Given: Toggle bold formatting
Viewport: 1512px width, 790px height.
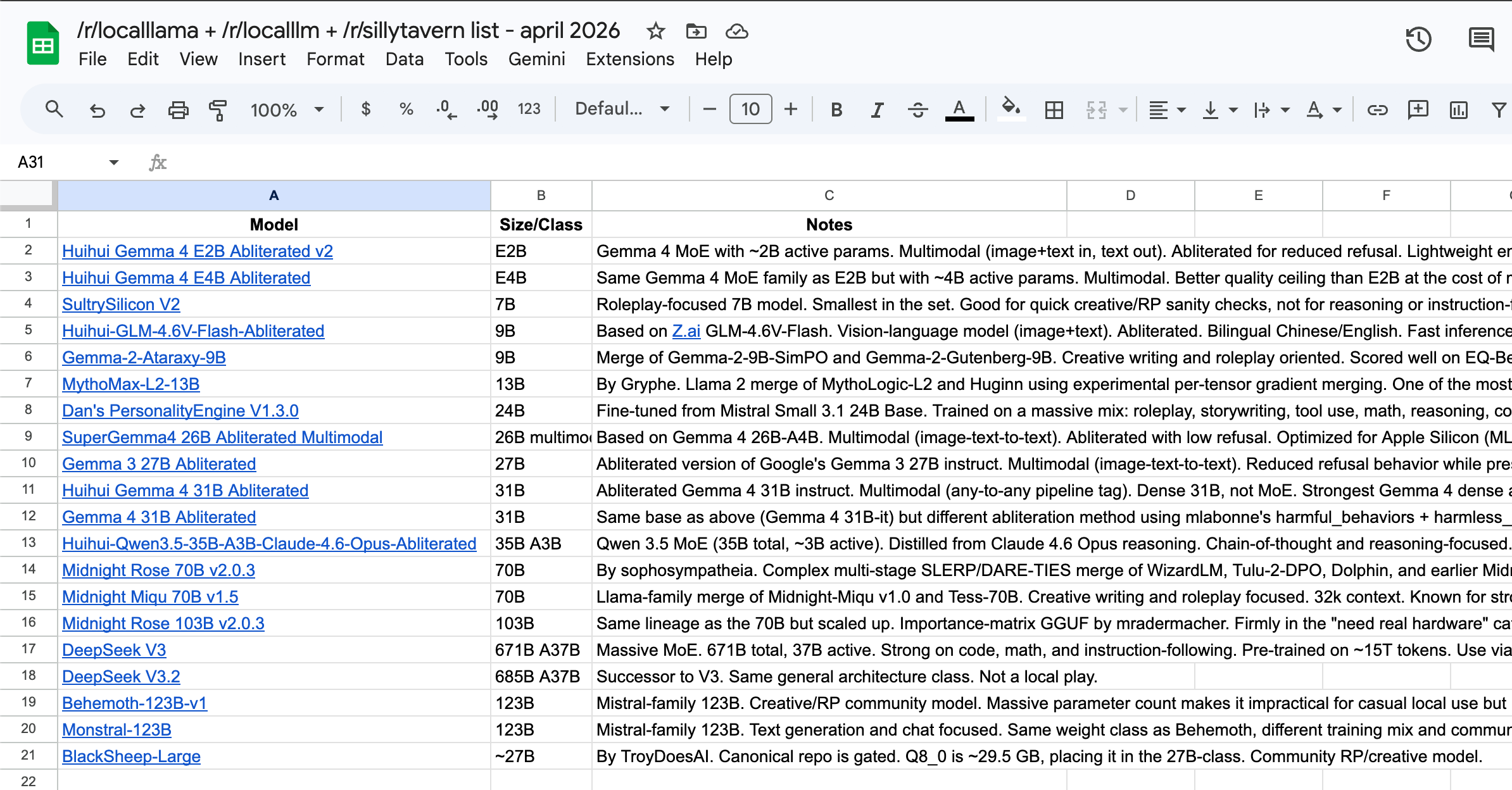Looking at the screenshot, I should (x=836, y=110).
